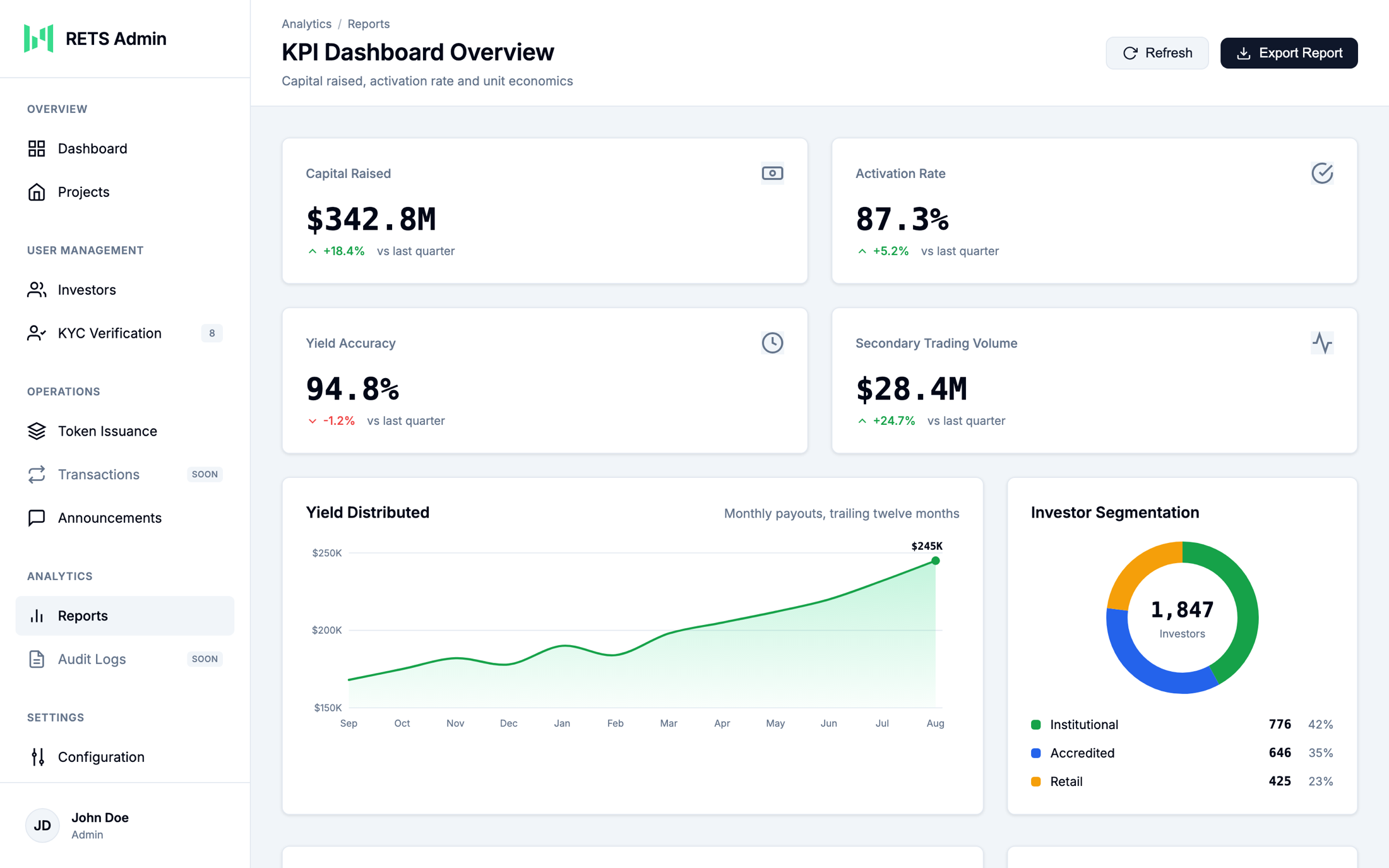Click the SOON badge next to Transactions
Screen dimensions: 1389x868
(x=205, y=475)
